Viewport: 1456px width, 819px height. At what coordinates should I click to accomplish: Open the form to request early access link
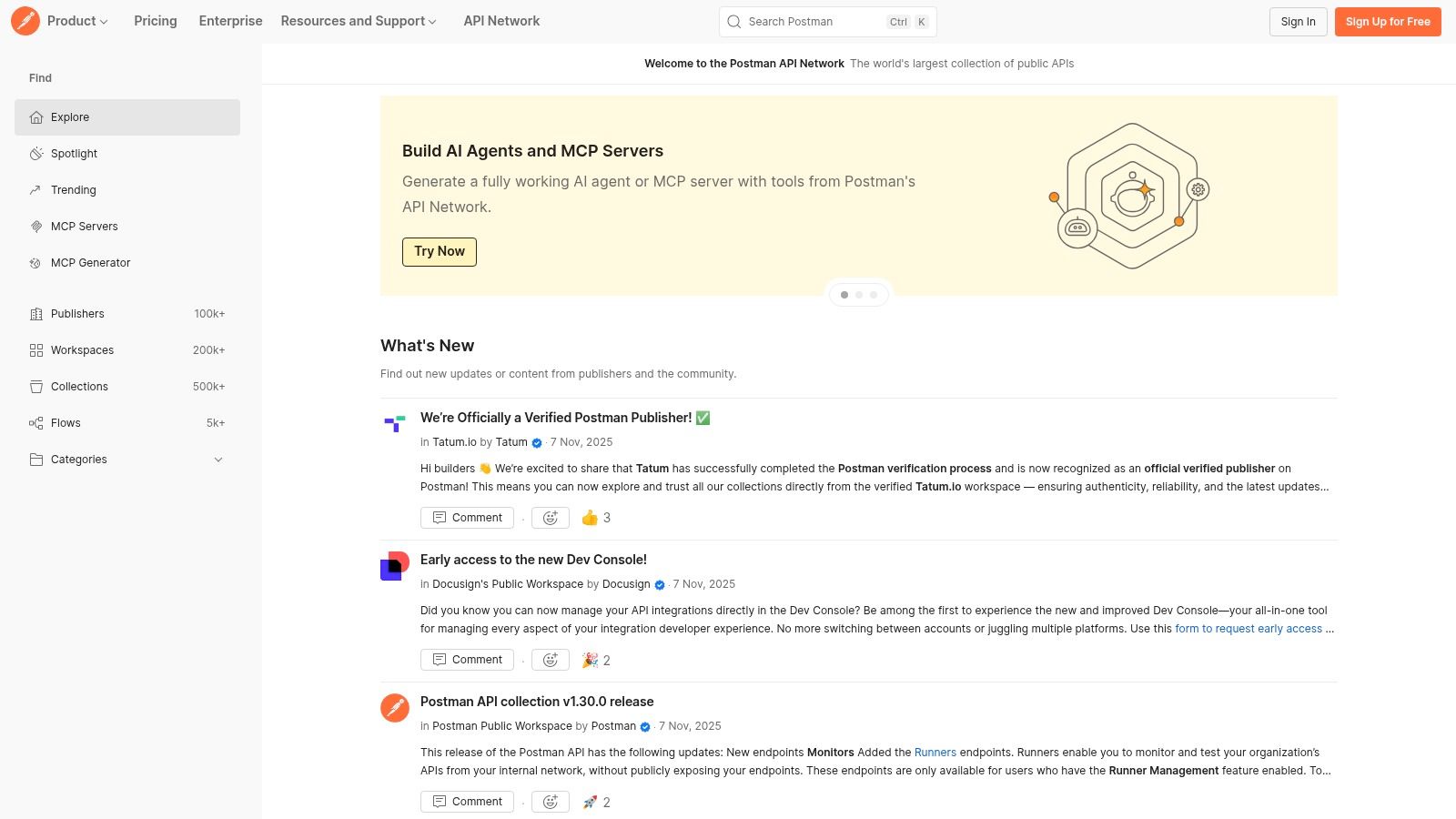click(x=1249, y=628)
